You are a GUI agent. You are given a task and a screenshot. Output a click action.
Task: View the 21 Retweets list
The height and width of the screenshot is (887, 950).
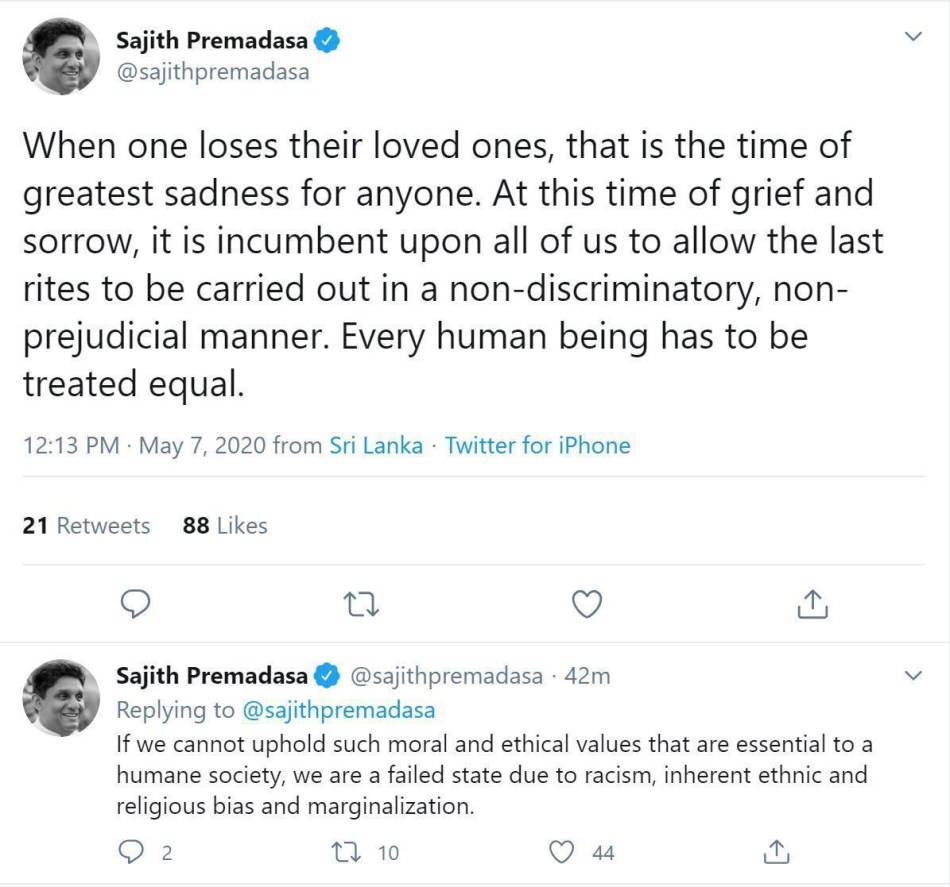[x=86, y=525]
